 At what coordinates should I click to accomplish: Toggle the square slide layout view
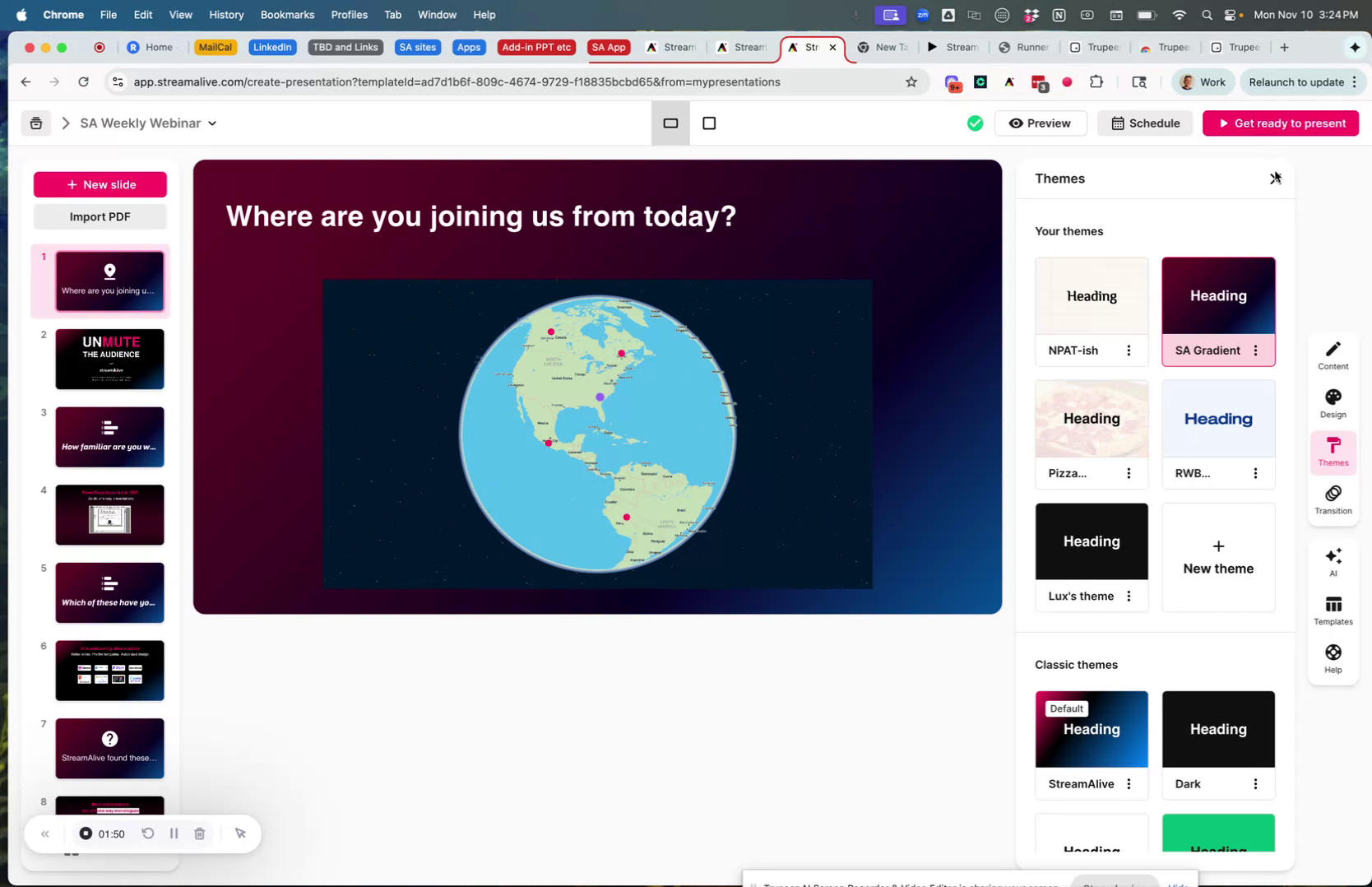tap(709, 123)
